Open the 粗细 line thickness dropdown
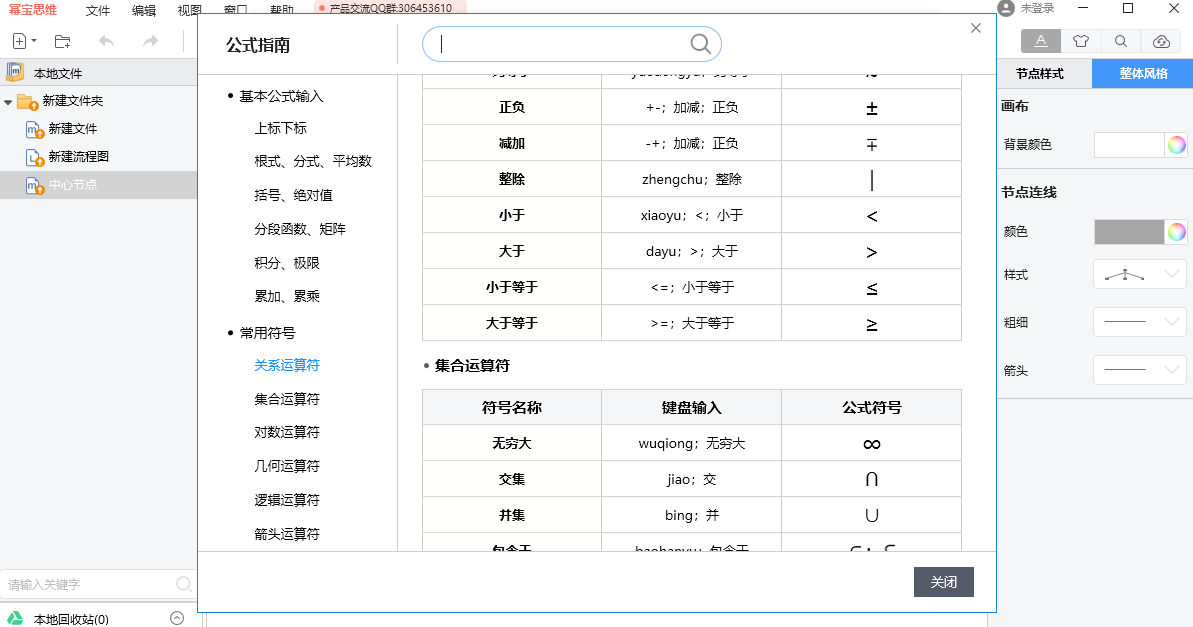Viewport: 1193px width, 627px height. [x=1139, y=322]
